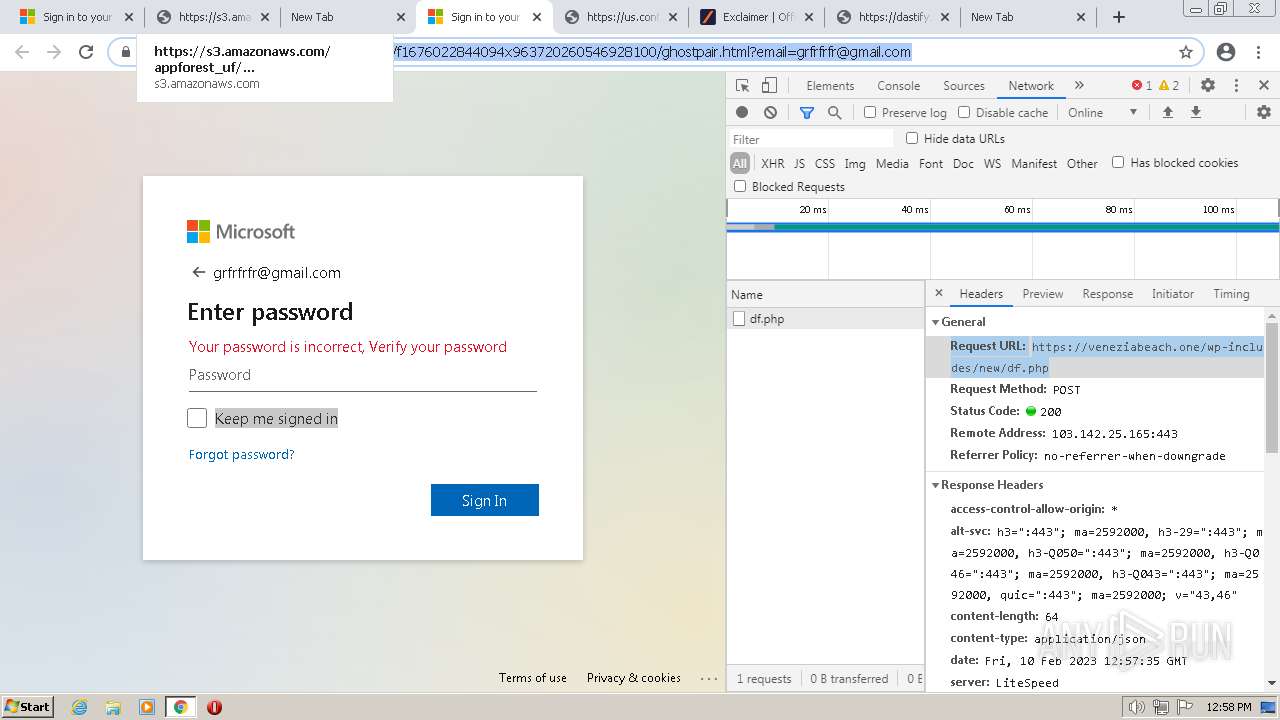The width and height of the screenshot is (1280, 720).
Task: Select the df.php request row
Action: [826, 318]
